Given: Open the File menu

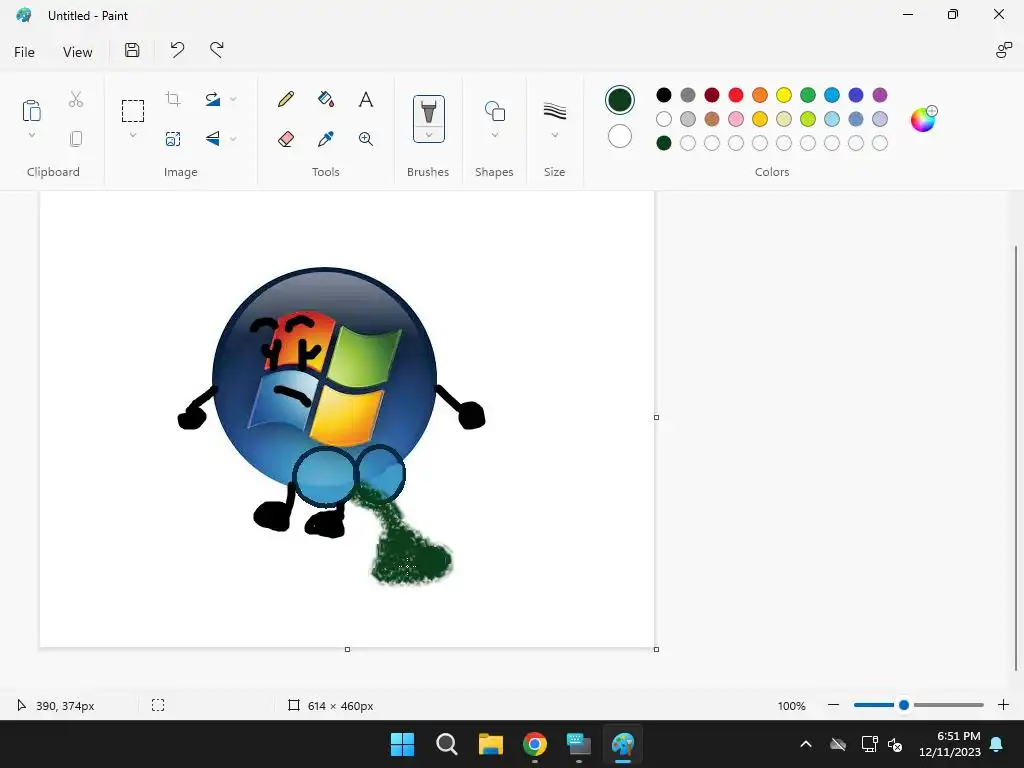Looking at the screenshot, I should point(24,52).
